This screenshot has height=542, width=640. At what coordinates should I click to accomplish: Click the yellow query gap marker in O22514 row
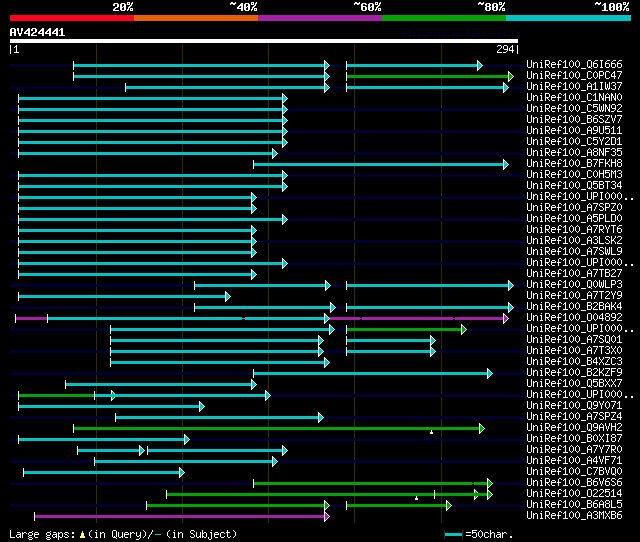click(x=416, y=498)
